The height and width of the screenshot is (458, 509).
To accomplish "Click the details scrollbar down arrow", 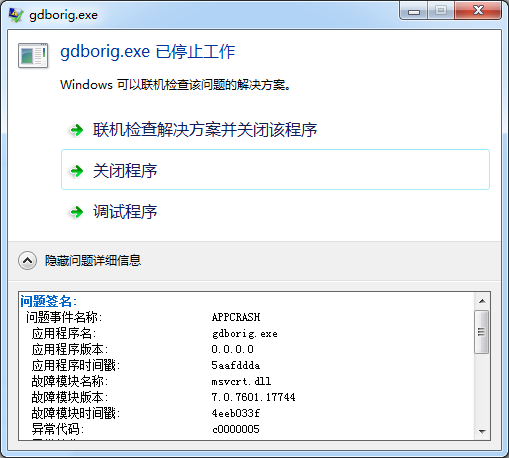I will point(482,431).
